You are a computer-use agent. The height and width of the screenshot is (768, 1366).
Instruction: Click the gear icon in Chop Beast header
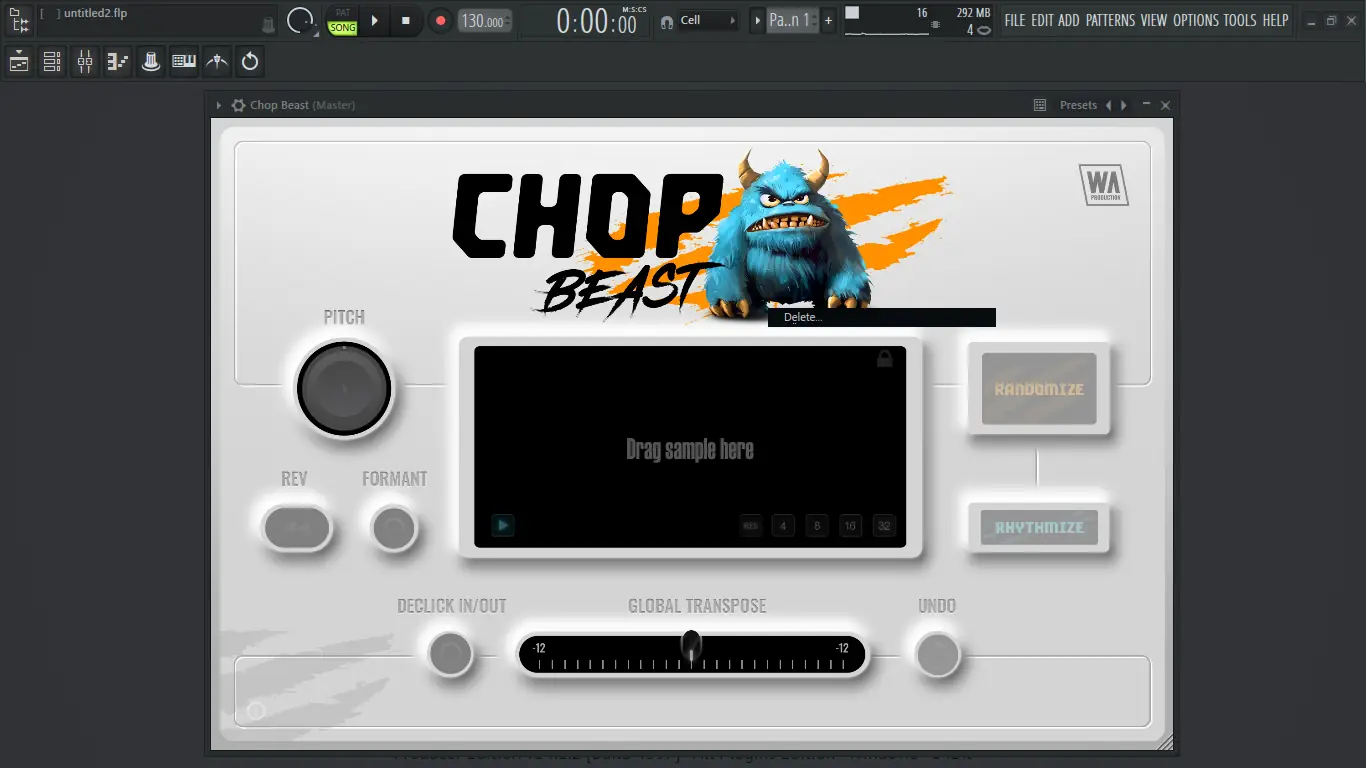pos(237,104)
